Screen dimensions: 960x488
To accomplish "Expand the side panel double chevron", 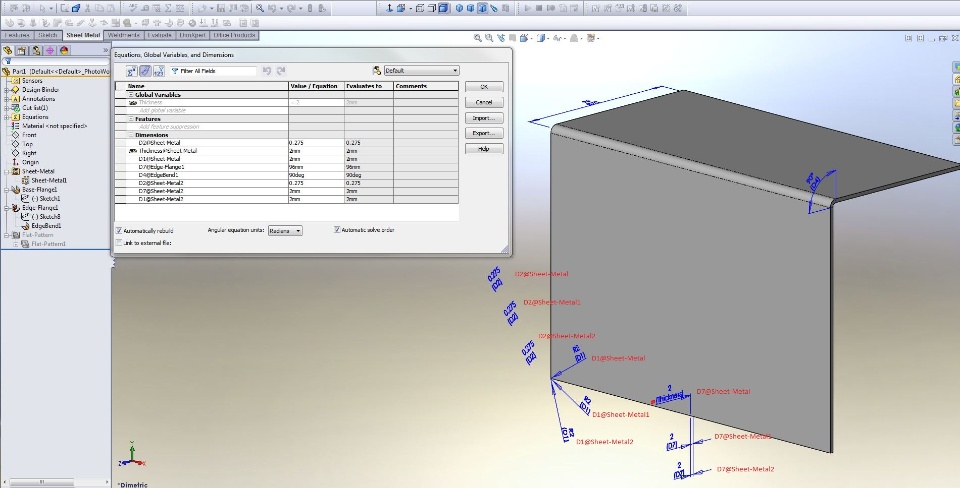I will pos(105,50).
